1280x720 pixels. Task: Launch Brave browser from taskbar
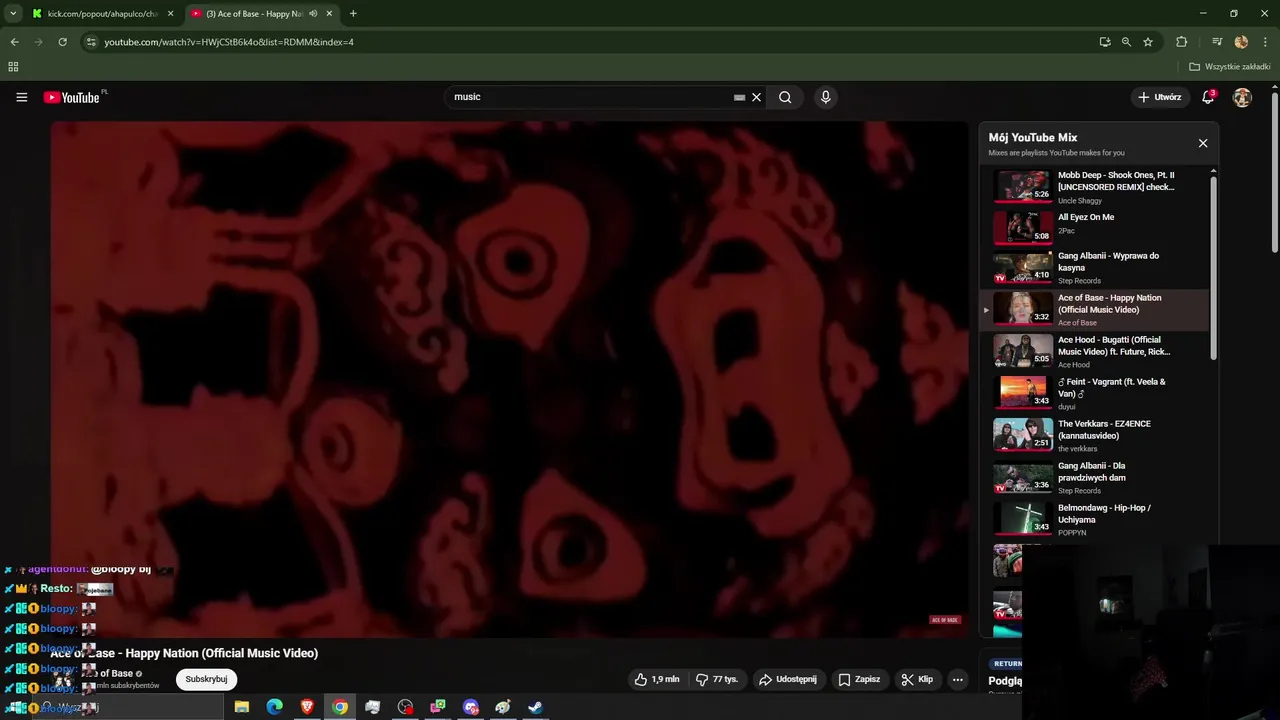tap(307, 707)
